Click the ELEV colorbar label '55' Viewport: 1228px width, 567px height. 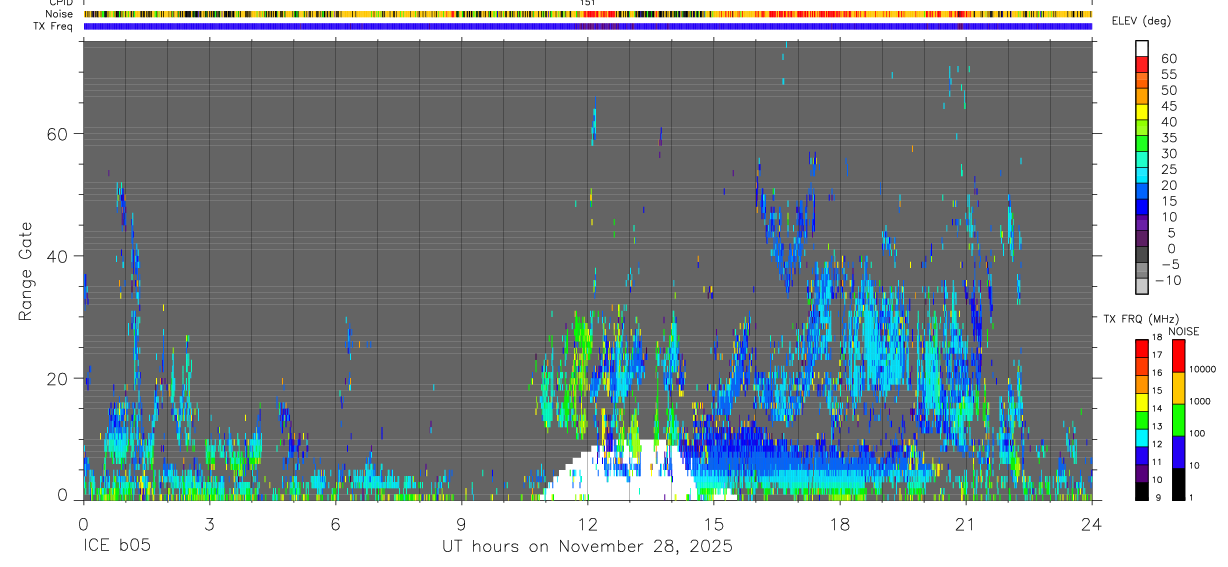point(1167,74)
